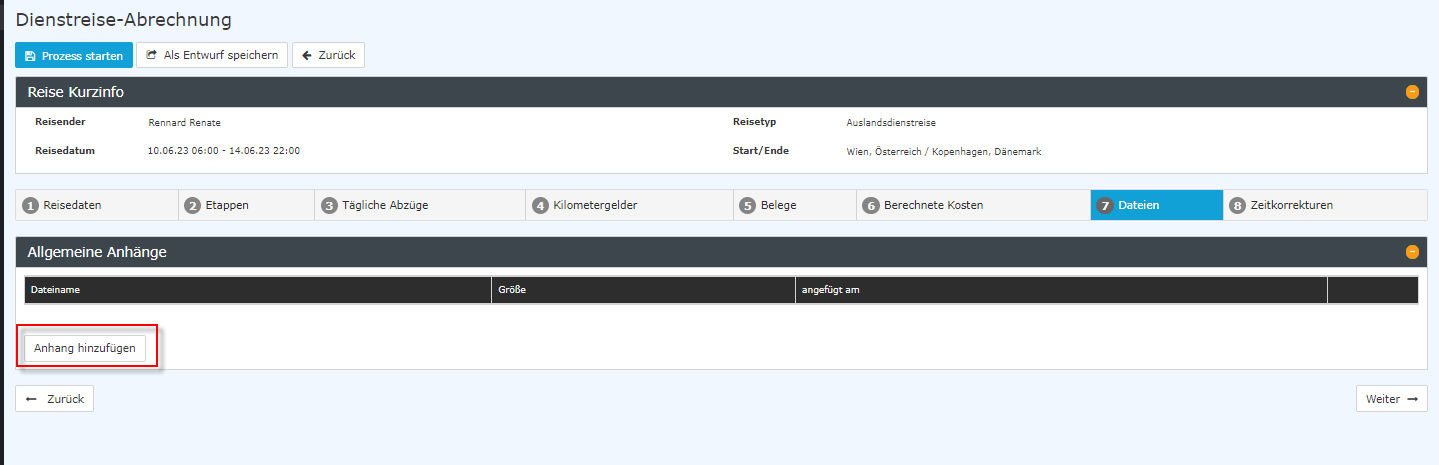Click the Prozess starten button

coord(74,56)
